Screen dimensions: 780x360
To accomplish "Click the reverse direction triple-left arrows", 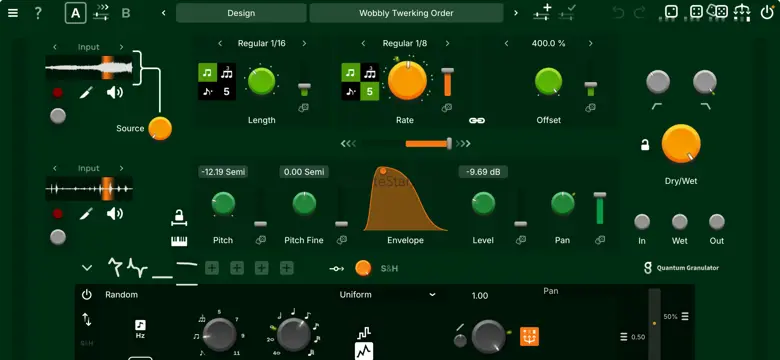I will pos(348,144).
